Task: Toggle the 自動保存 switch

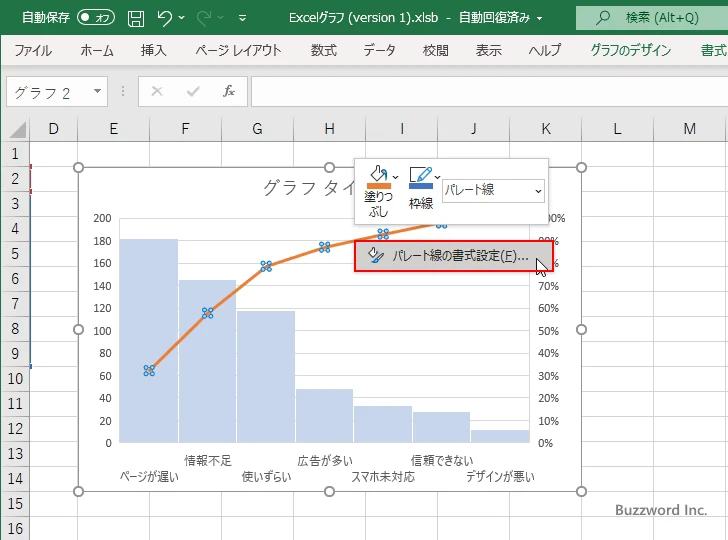Action: click(x=96, y=18)
